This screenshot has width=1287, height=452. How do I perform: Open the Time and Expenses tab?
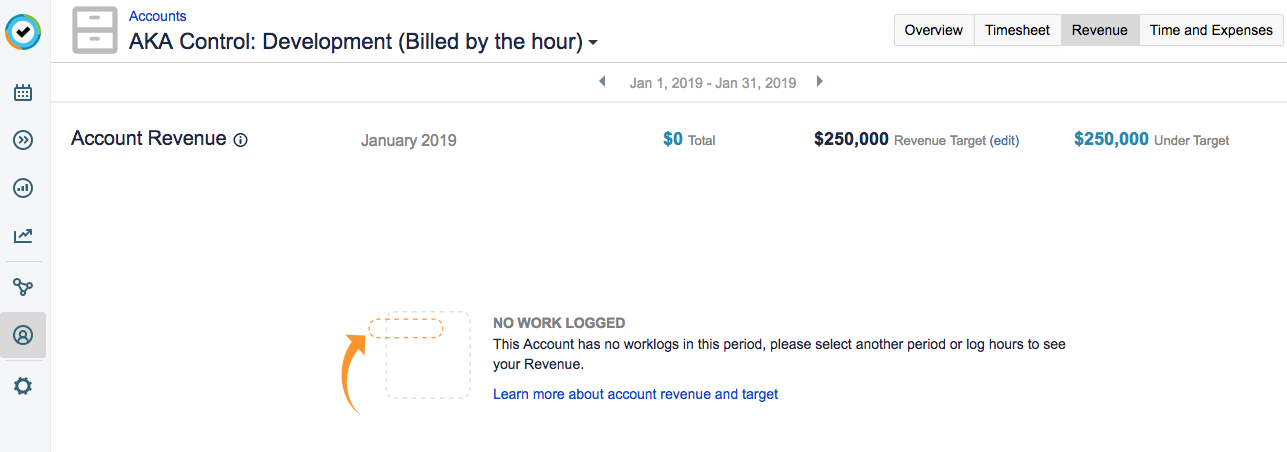[1210, 30]
